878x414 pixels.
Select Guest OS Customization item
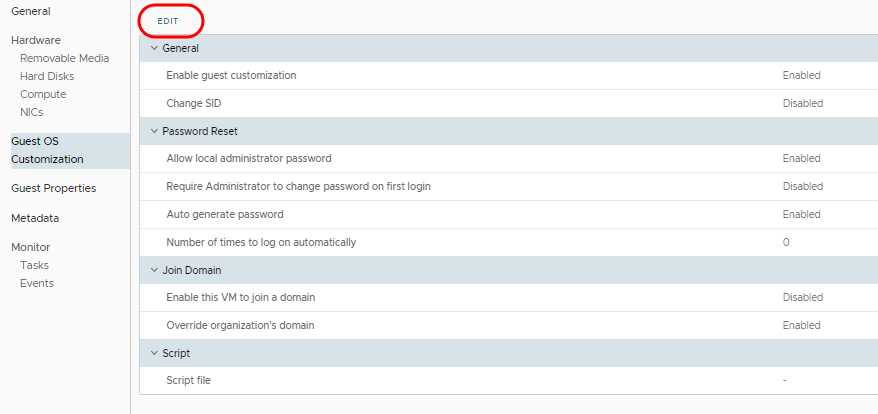pyautogui.click(x=47, y=150)
